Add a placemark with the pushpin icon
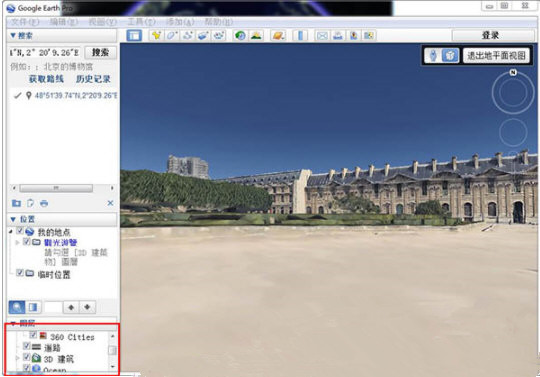The height and width of the screenshot is (377, 540). click(156, 35)
